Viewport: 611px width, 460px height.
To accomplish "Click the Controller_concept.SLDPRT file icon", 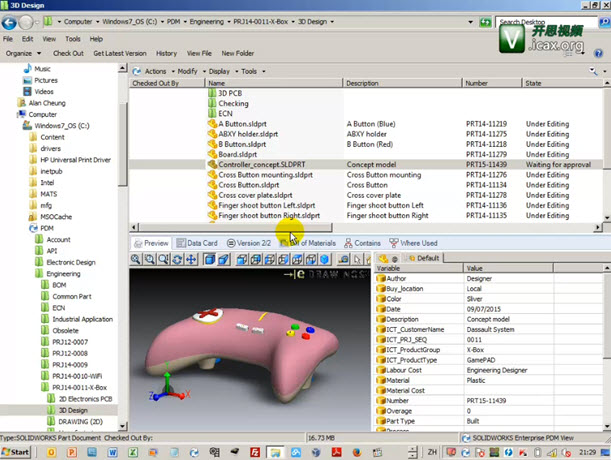I will tap(212, 164).
